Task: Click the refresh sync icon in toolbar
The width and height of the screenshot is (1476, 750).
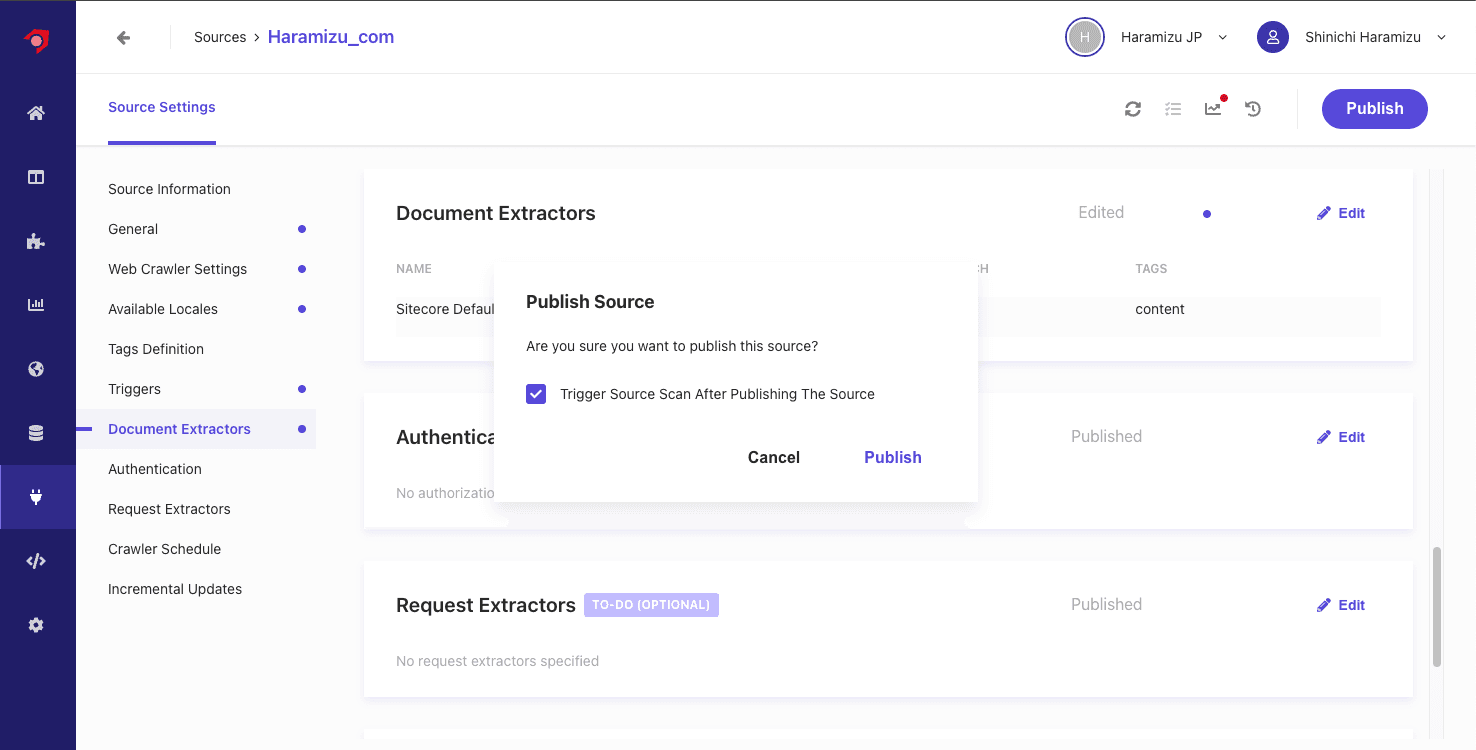Action: pyautogui.click(x=1132, y=109)
